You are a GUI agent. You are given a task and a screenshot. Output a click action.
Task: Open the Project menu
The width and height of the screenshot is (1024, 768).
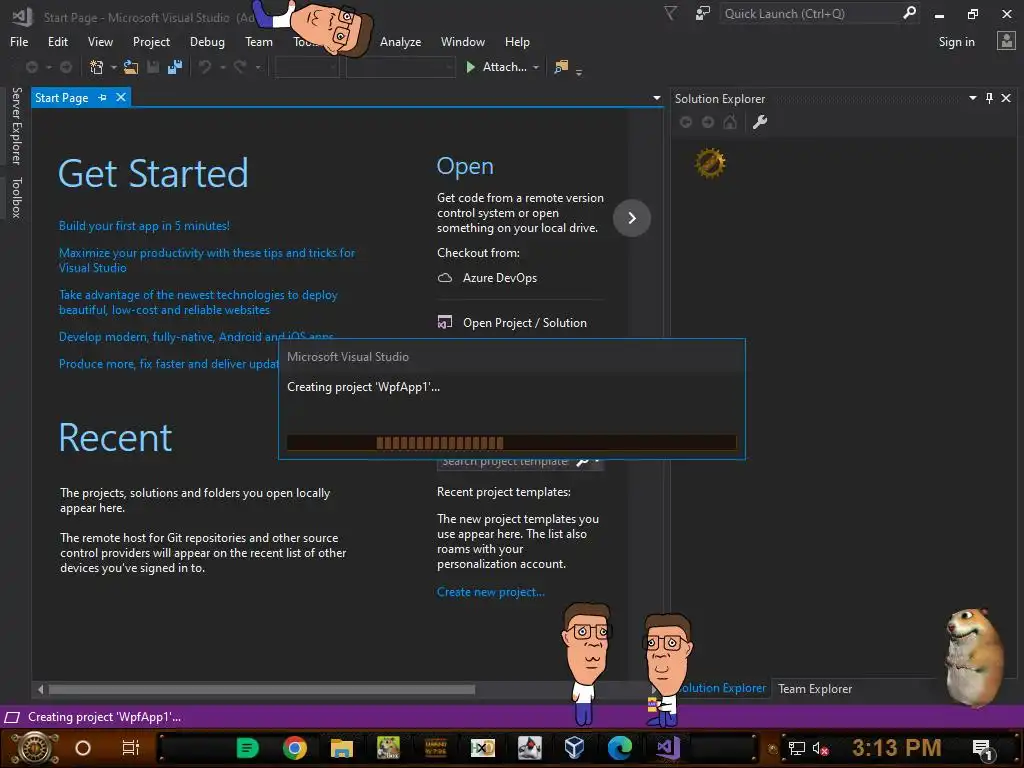[x=151, y=42]
